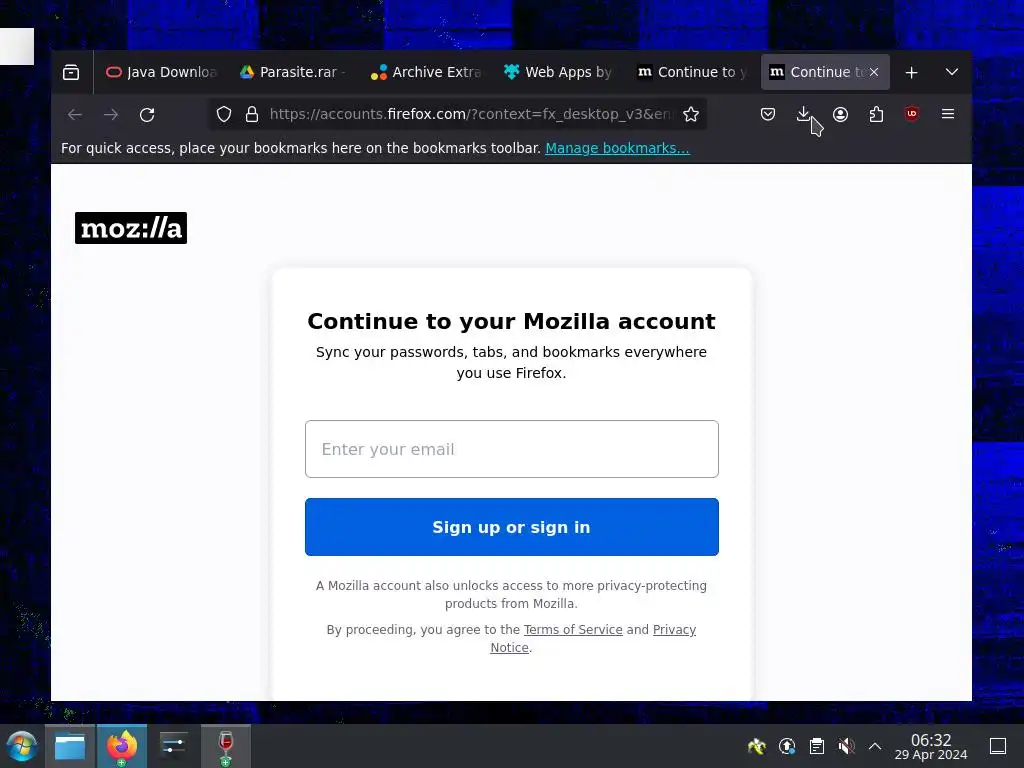Open a new tab with plus
Viewport: 1024px width, 768px height.
[912, 72]
